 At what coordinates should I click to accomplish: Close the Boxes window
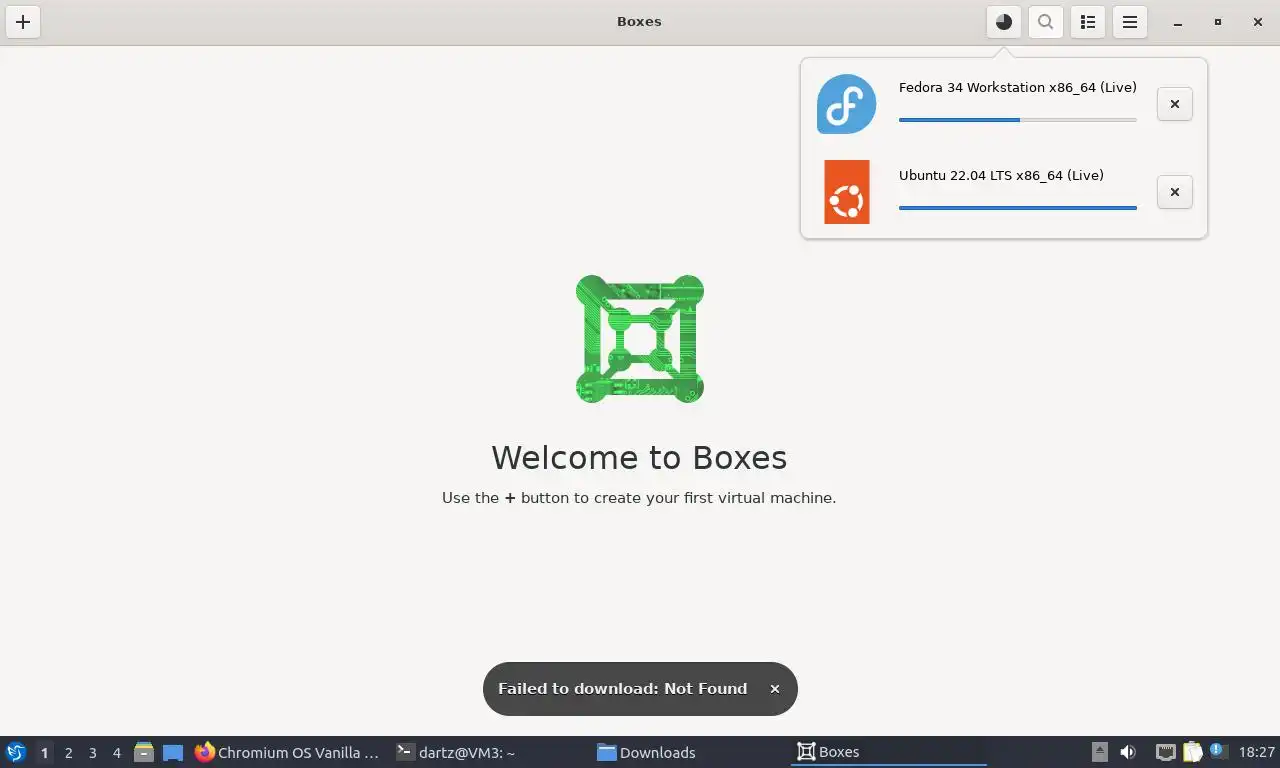[1258, 22]
